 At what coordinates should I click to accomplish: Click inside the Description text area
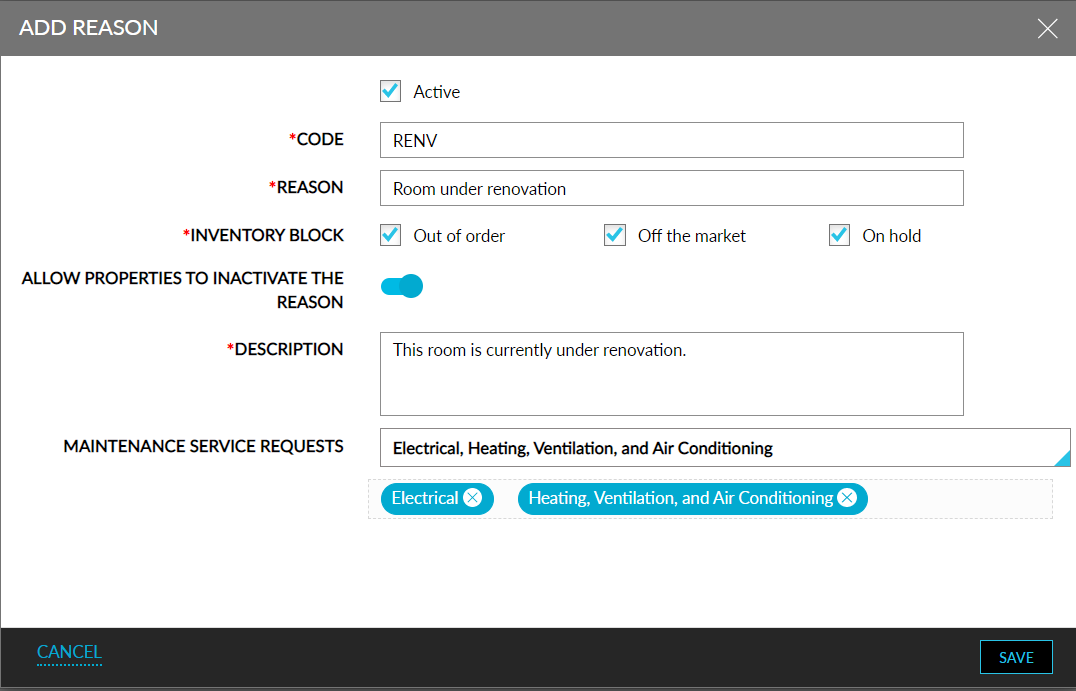click(672, 374)
